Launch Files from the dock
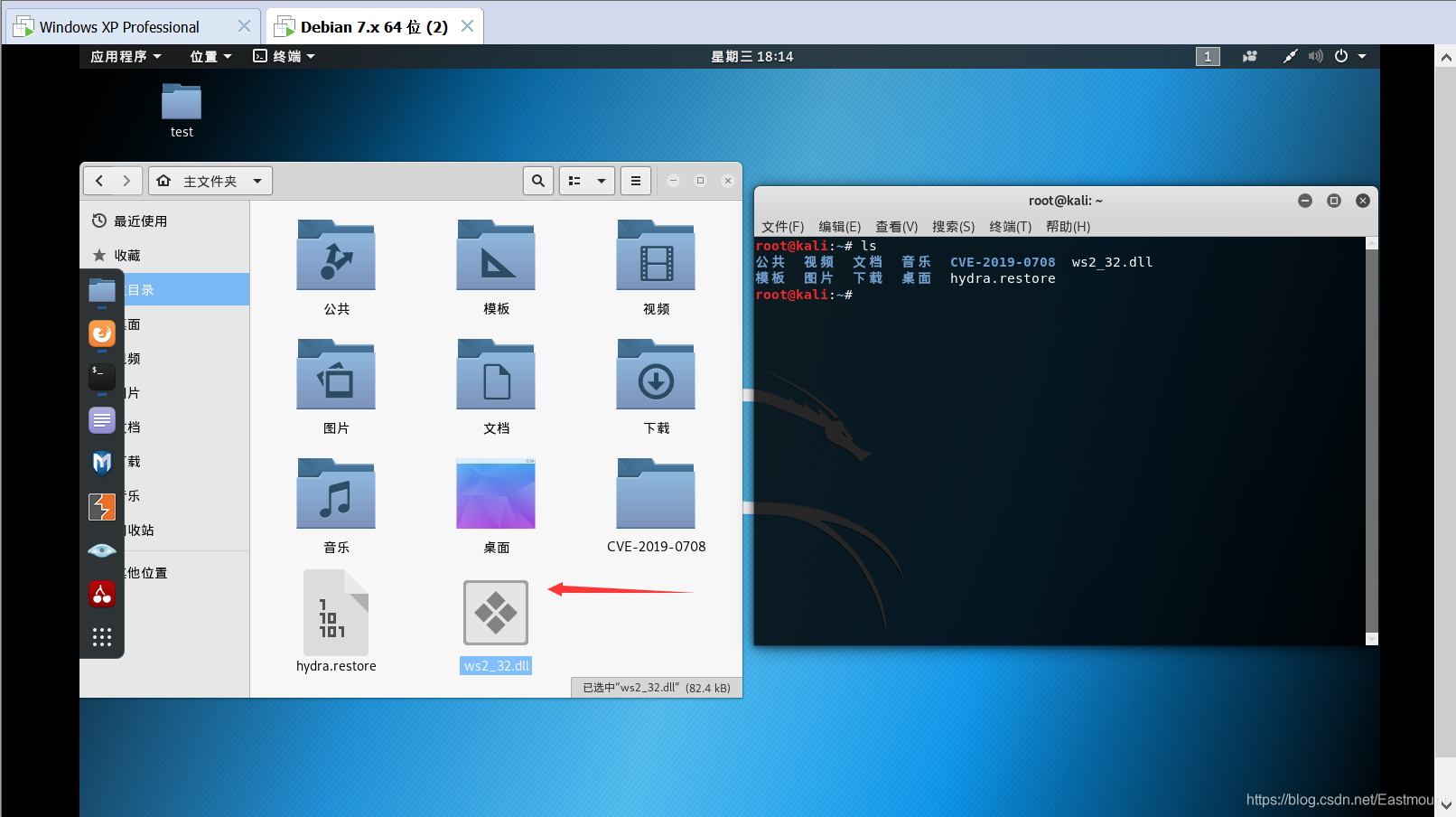 coord(102,290)
